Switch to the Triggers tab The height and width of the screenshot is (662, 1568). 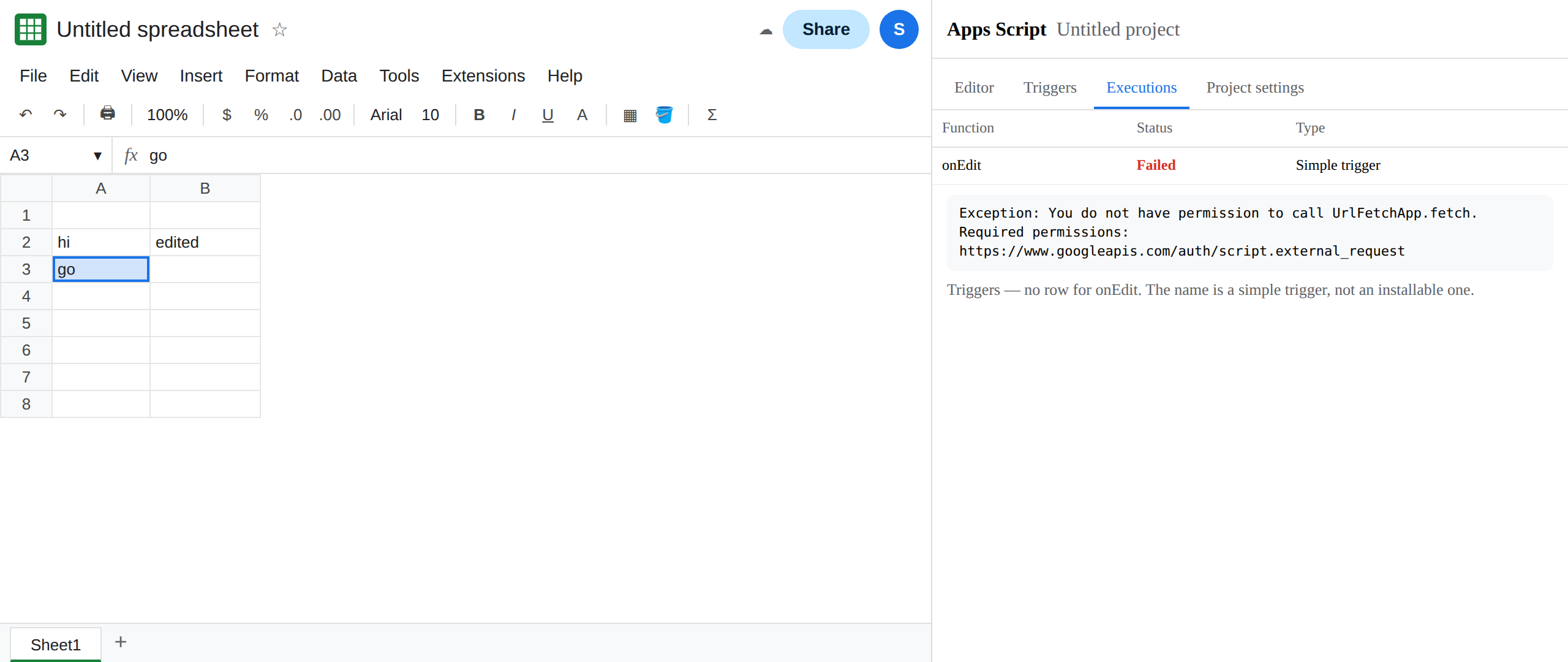tap(1050, 88)
